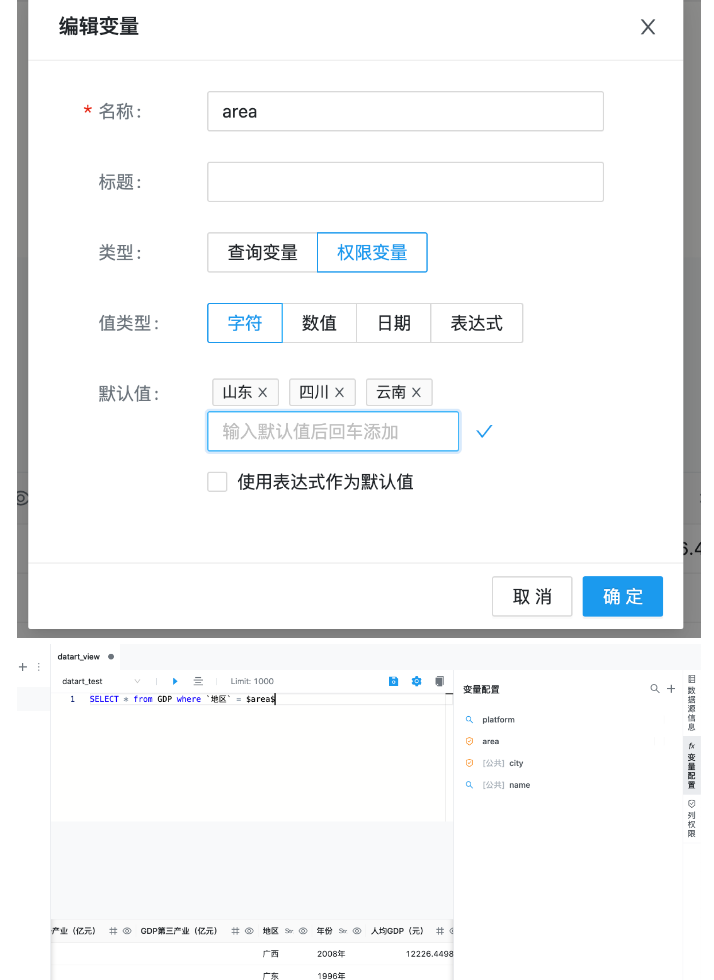Screen dimensions: 714x980
Task: Click the empty 标题 input field
Action: 405,182
